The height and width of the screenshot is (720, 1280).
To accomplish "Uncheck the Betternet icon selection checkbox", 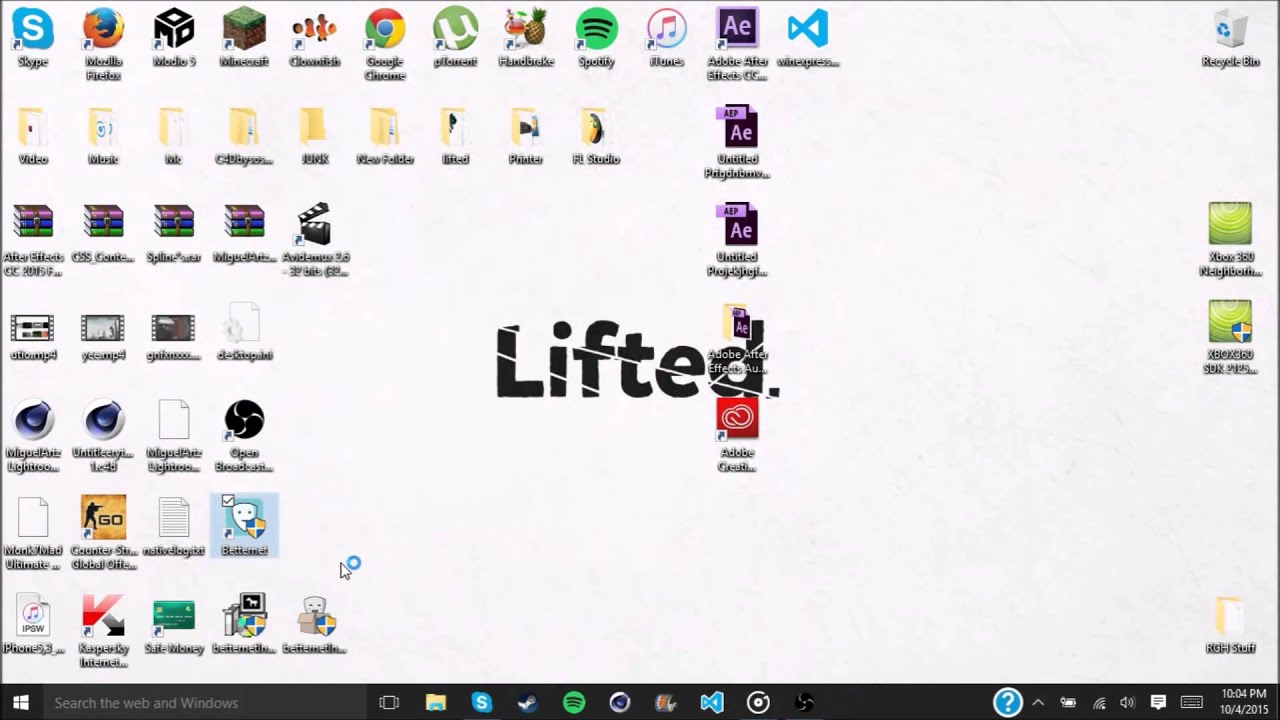I will coord(228,500).
